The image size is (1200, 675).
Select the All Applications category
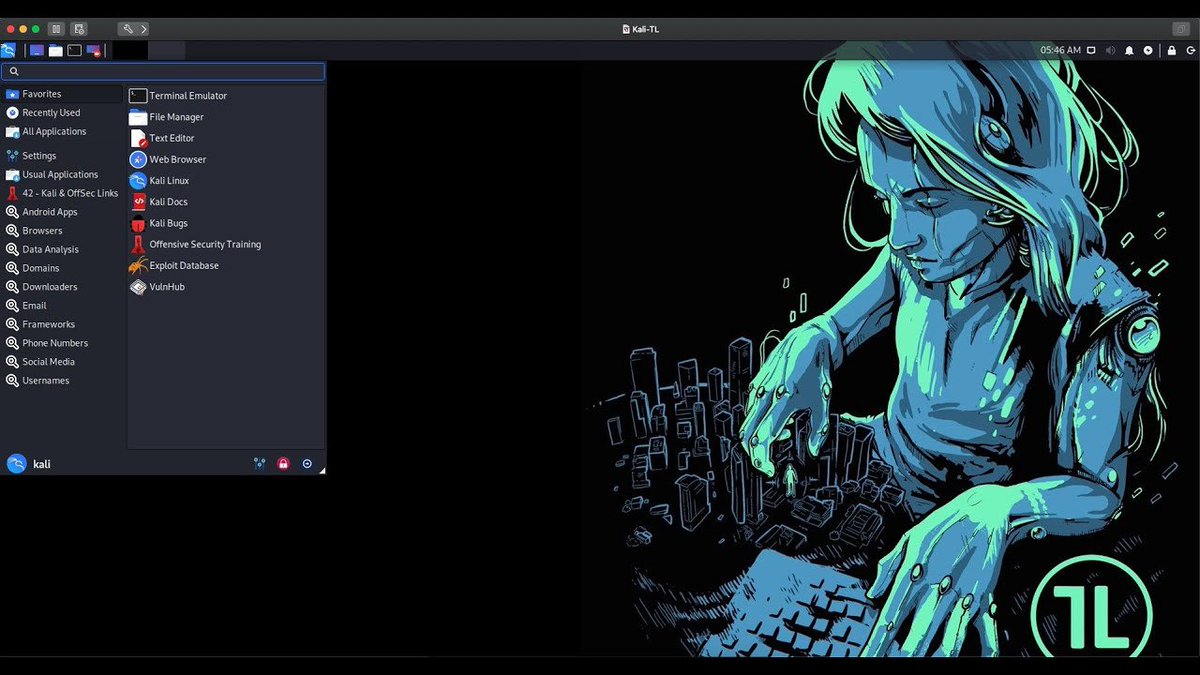62,132
